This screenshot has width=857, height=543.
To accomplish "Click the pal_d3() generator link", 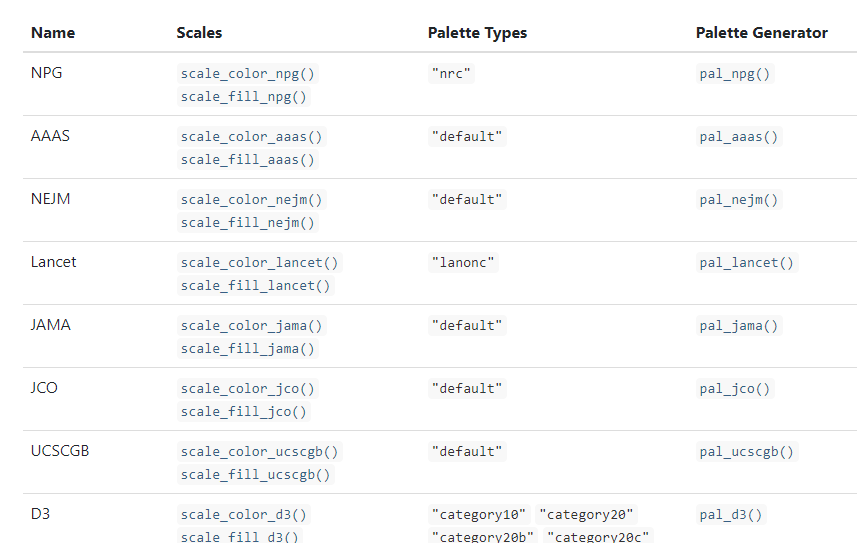I will point(731,515).
